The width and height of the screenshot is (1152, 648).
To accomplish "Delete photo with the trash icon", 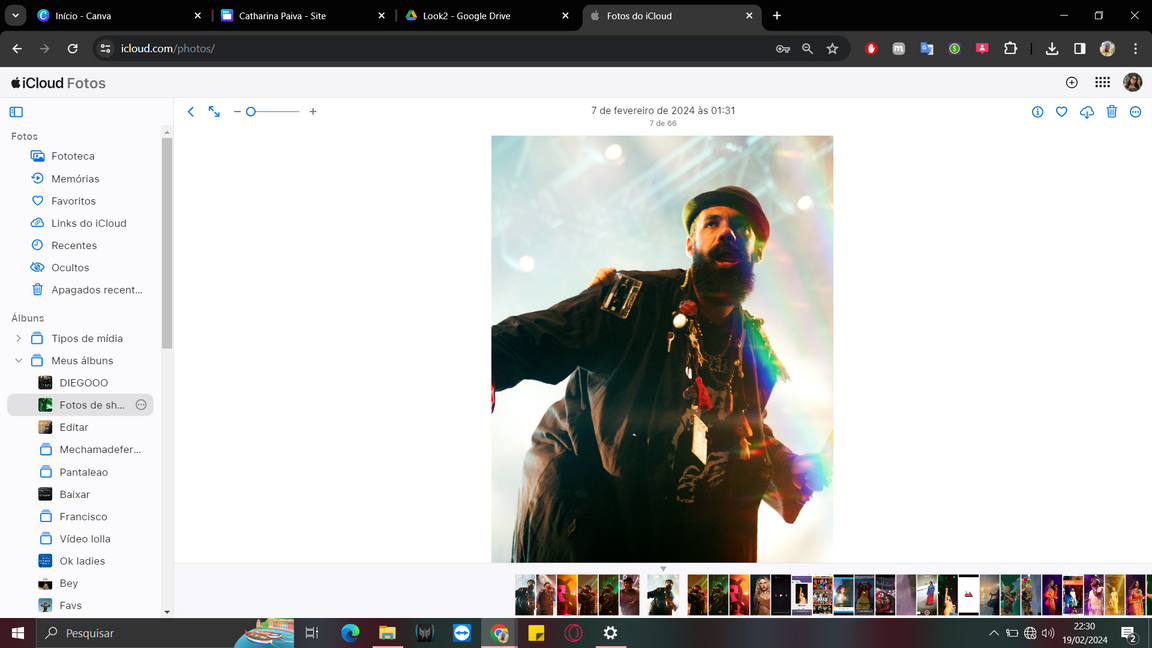I will click(x=1111, y=112).
